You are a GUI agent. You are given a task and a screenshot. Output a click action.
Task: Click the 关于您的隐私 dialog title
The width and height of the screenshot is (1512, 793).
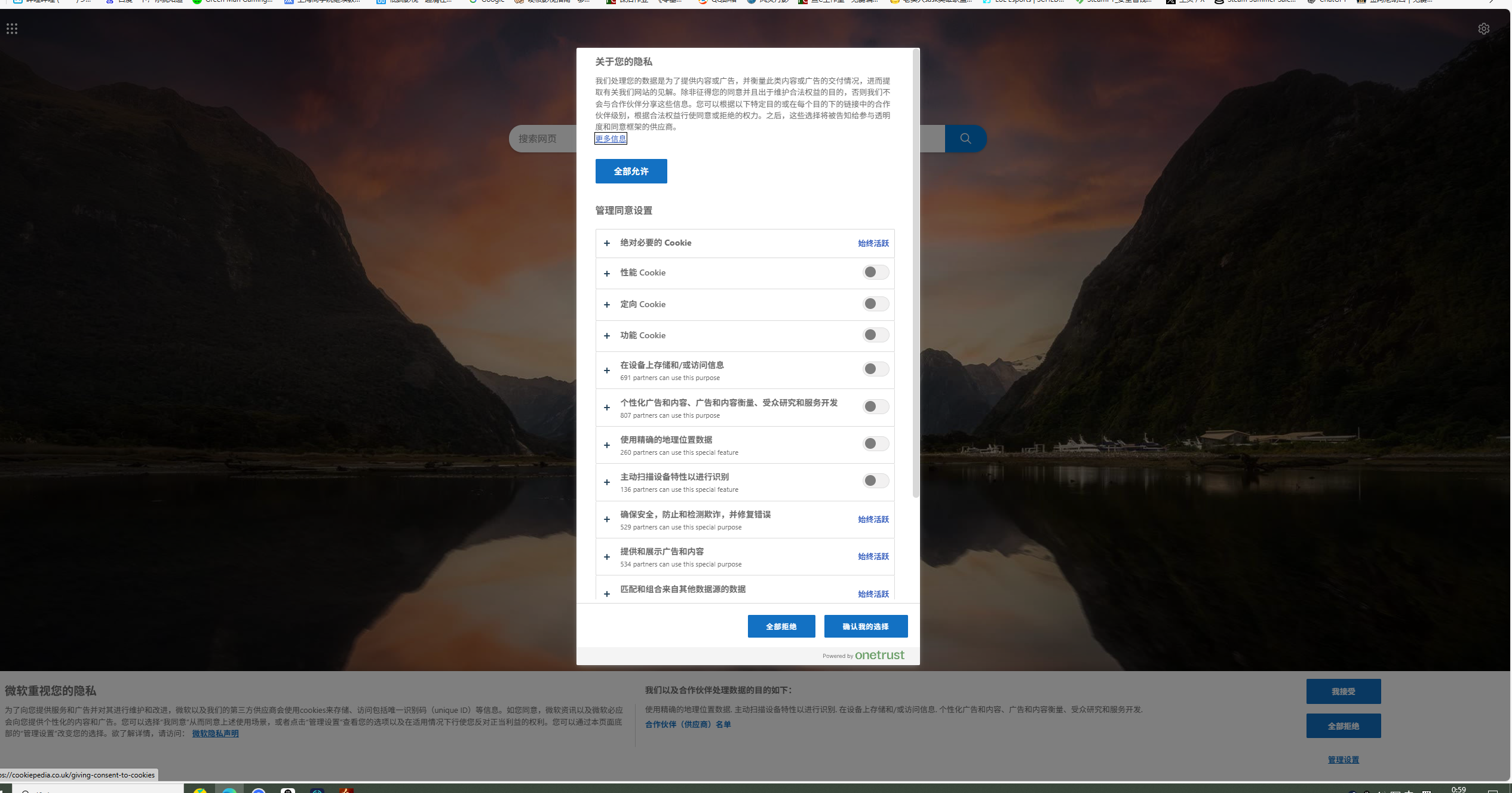(x=624, y=62)
